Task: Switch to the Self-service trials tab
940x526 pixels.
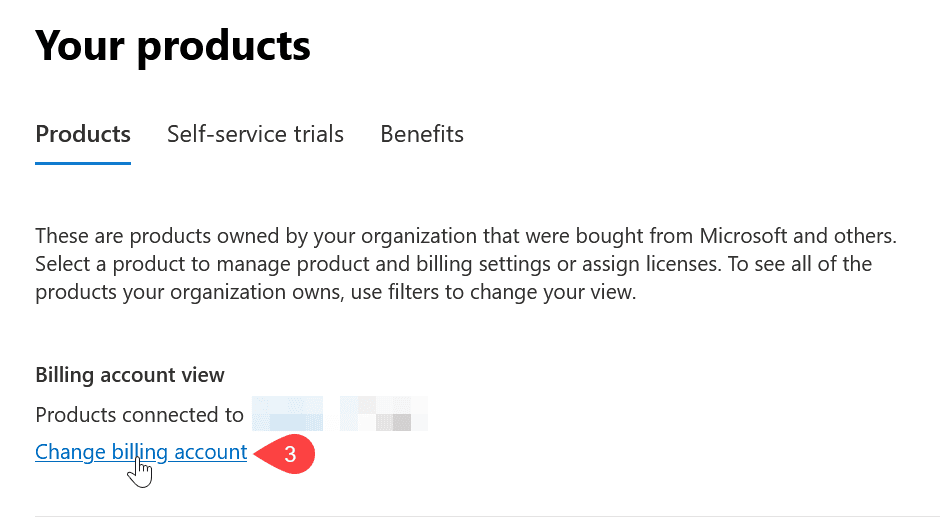Action: (255, 134)
